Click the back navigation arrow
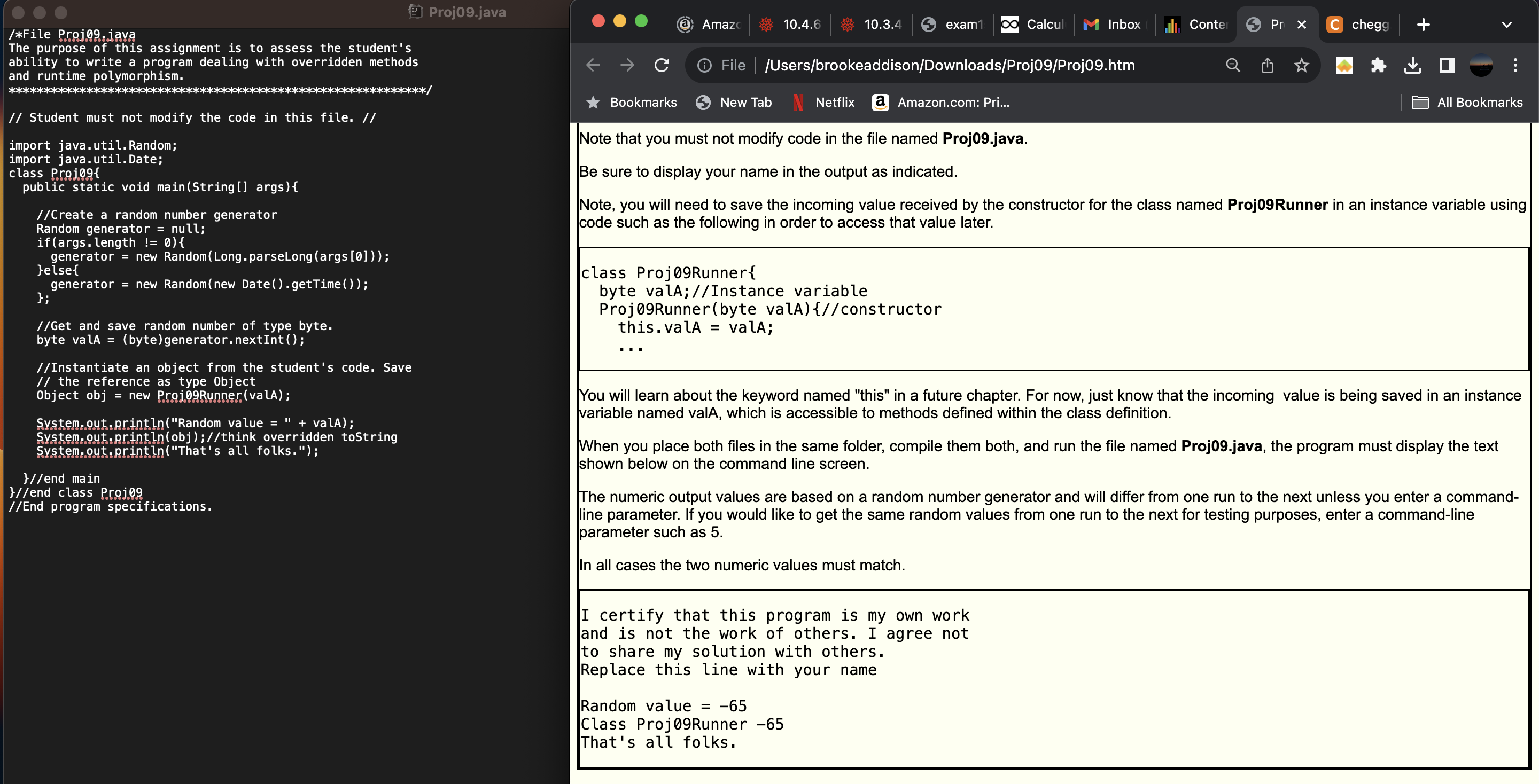Screen dimensions: 1539x784 tap(592, 65)
